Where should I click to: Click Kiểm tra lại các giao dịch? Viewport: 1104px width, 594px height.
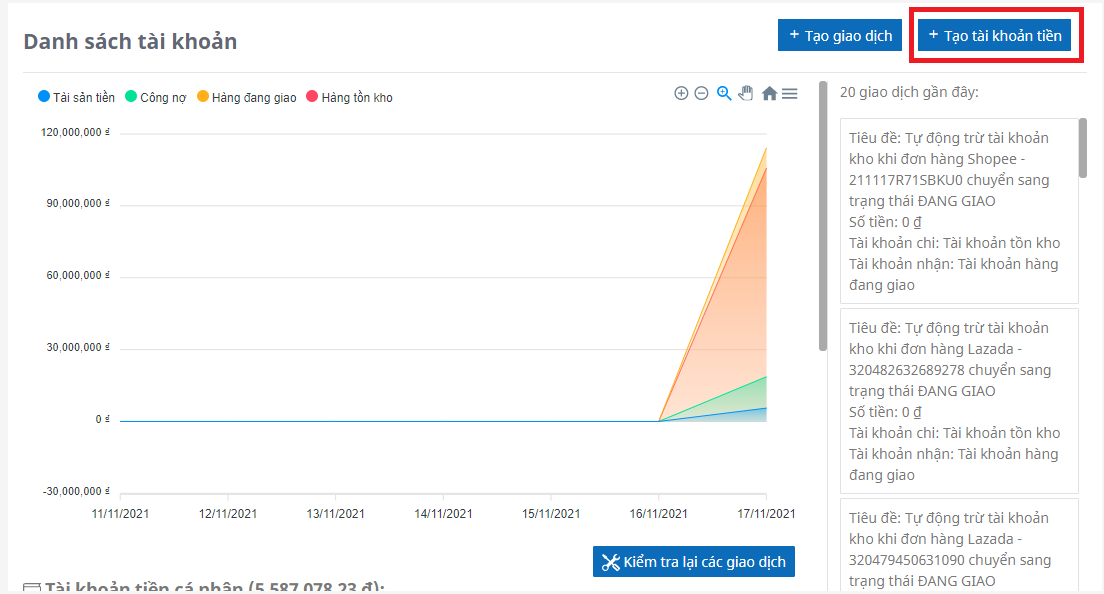tap(695, 562)
